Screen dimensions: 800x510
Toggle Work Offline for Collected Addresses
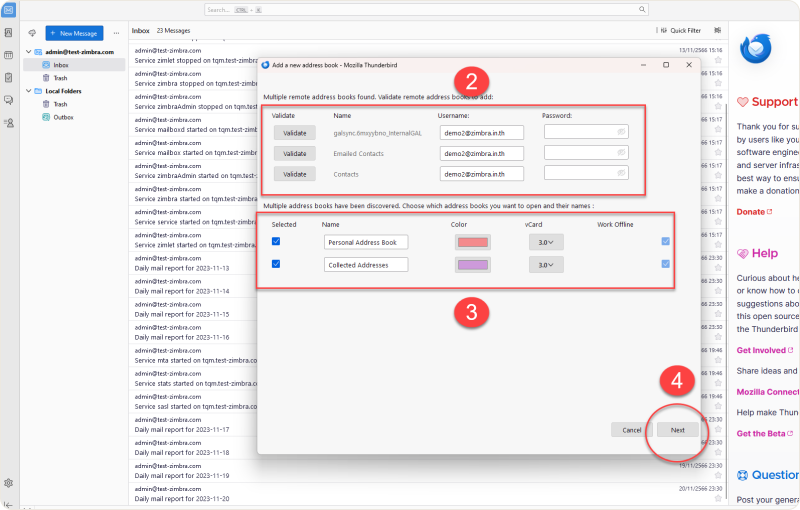(665, 264)
